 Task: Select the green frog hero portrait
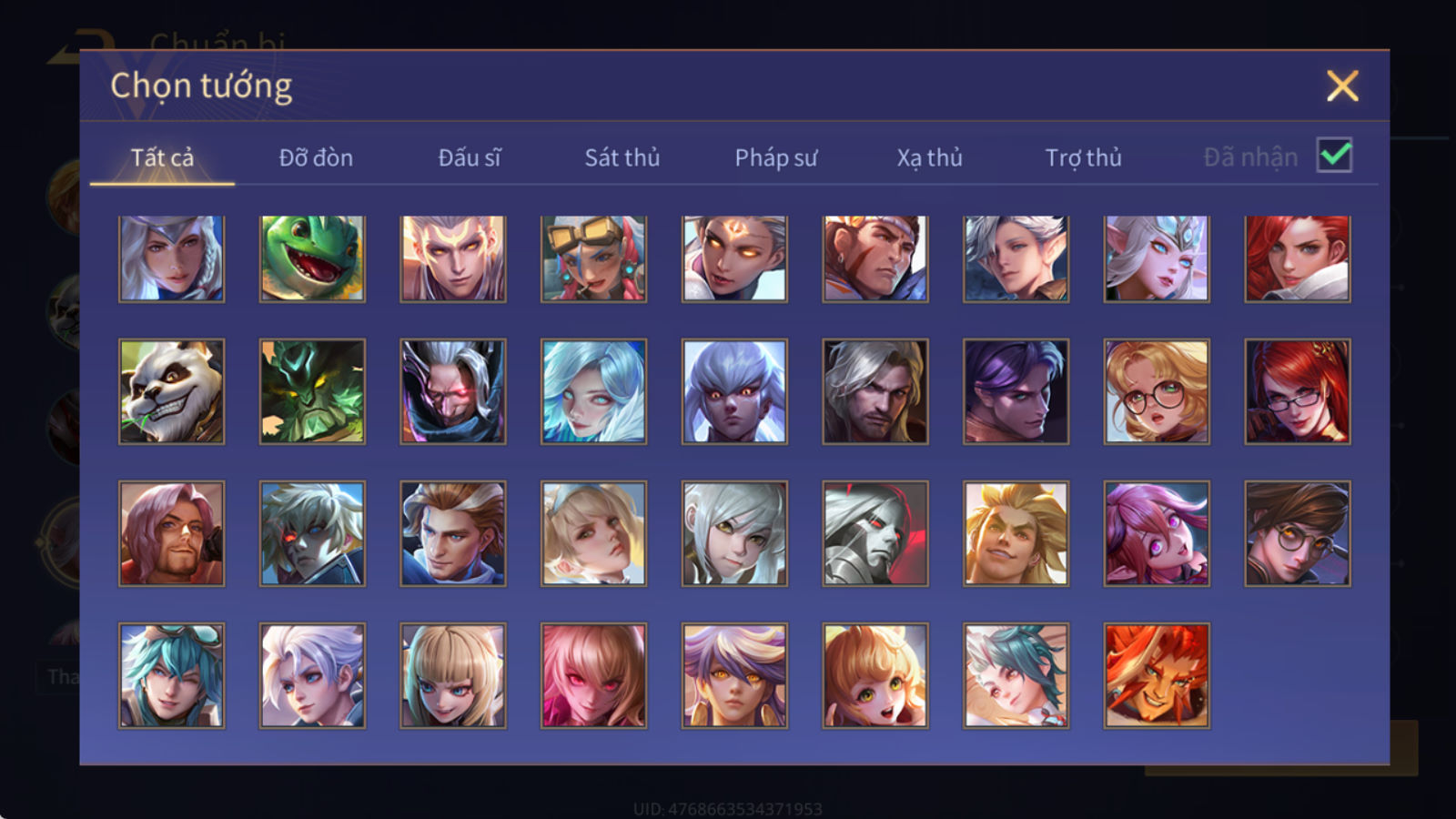pos(312,258)
